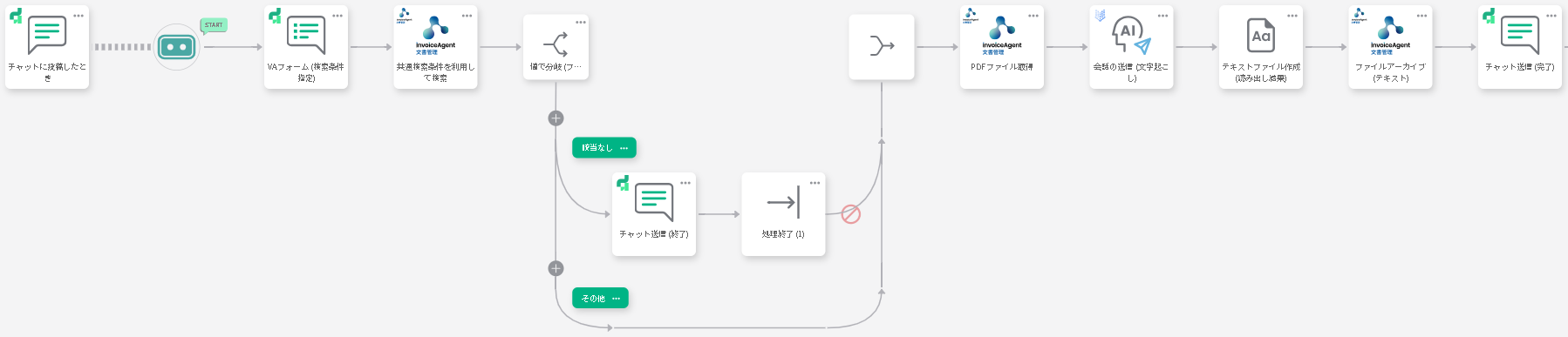Open options menu of PDFファイル取得 node
The image size is (1568, 337).
click(x=1033, y=16)
